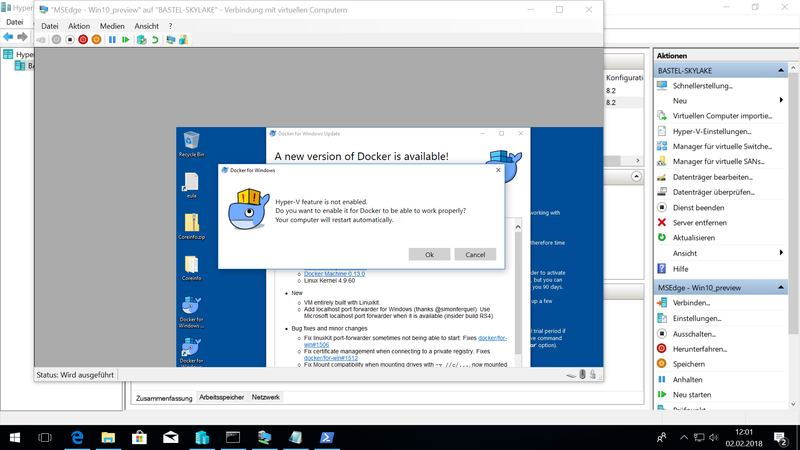Click Datenträger bearbeiten action
The width and height of the screenshot is (800, 450).
tap(713, 177)
